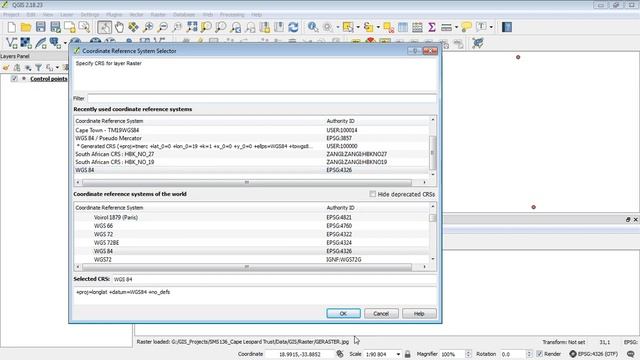Select the Measure line tool
The height and width of the screenshot is (360, 640).
[447, 27]
